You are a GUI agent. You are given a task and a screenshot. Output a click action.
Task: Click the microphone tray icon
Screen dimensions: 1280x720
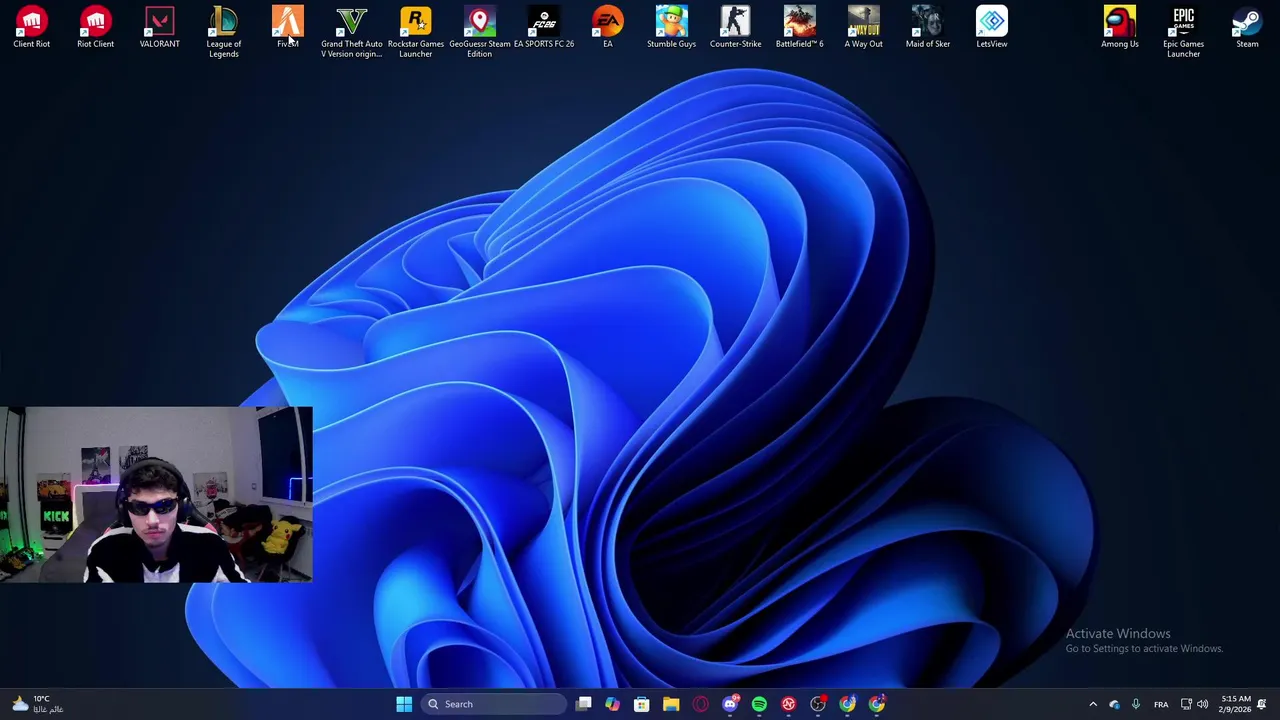coord(1136,704)
